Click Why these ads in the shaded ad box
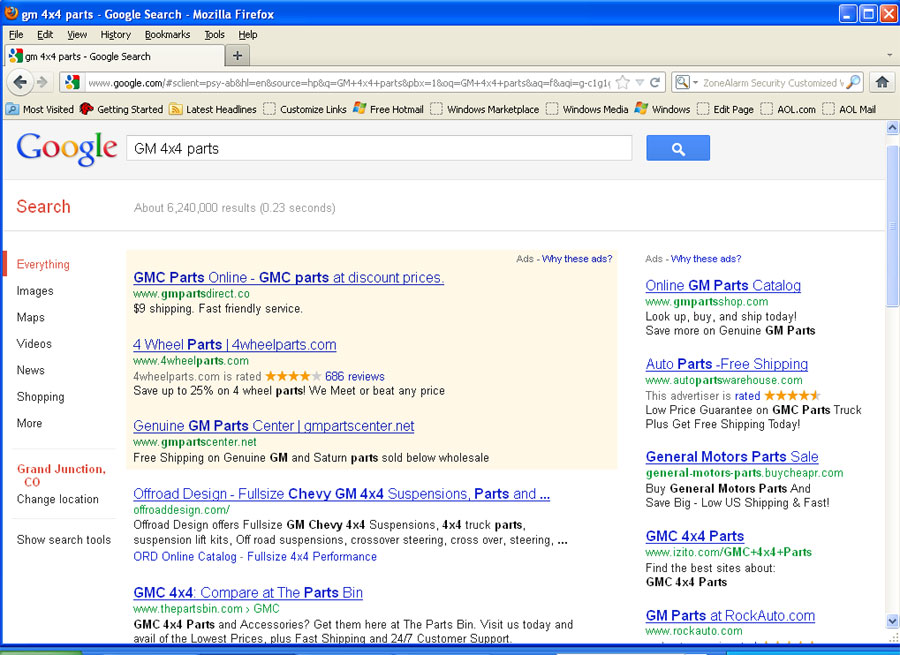 coord(577,259)
